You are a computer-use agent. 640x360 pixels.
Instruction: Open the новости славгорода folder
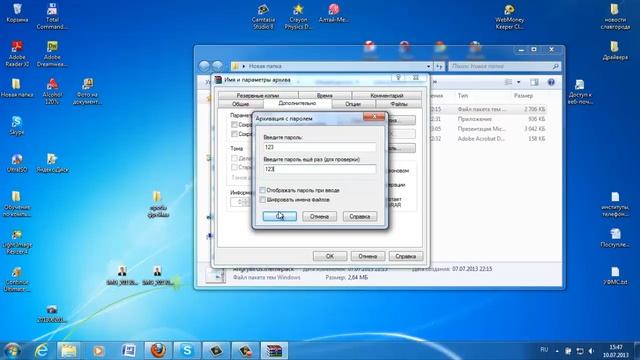tap(615, 16)
